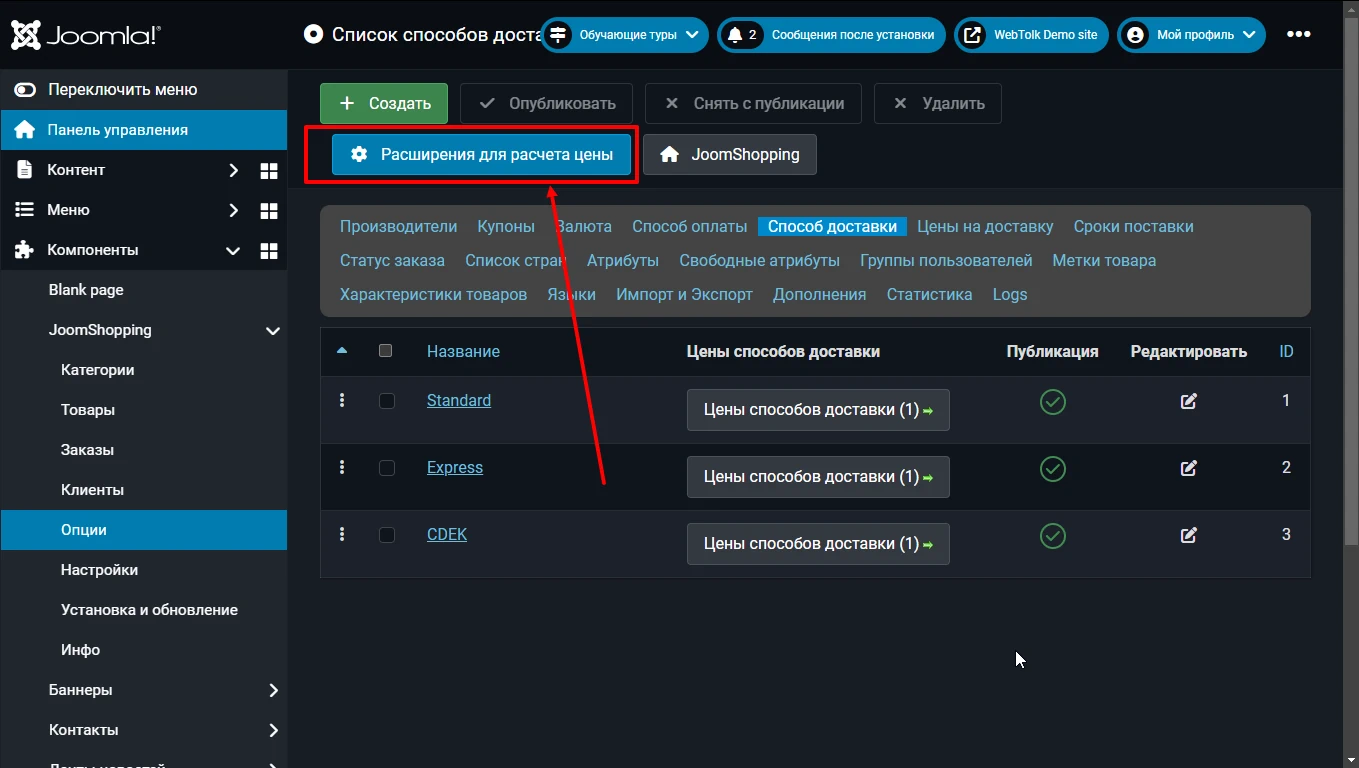Open Заказы in the JoomShopping menu

click(x=87, y=450)
